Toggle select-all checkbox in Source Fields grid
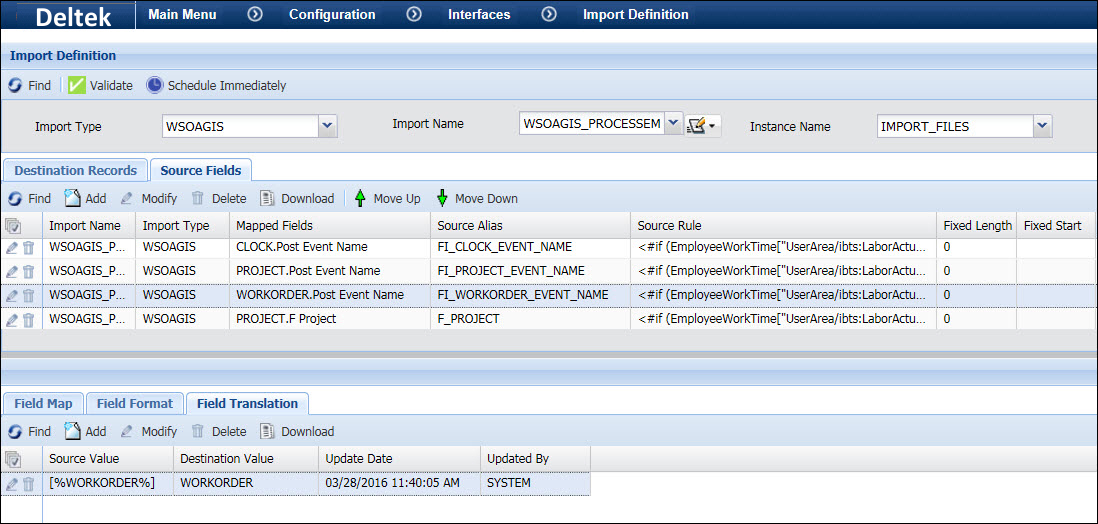 (13, 226)
